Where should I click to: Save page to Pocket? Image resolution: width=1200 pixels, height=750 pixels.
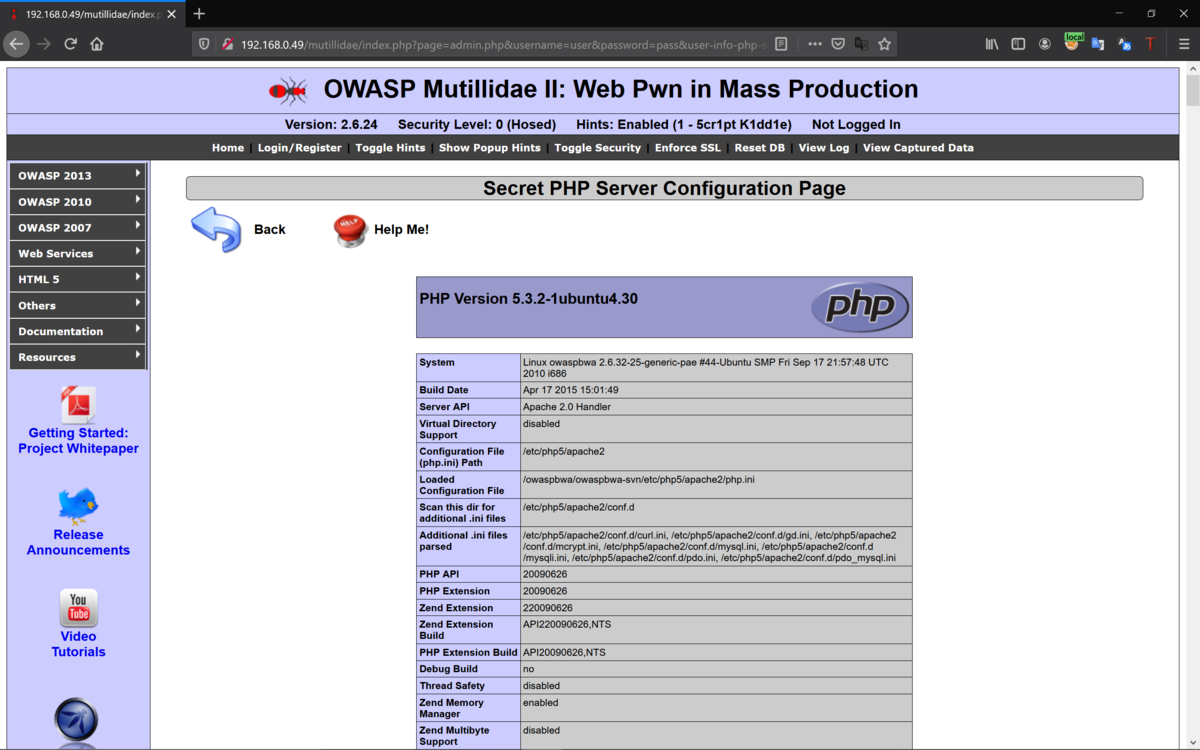(838, 44)
